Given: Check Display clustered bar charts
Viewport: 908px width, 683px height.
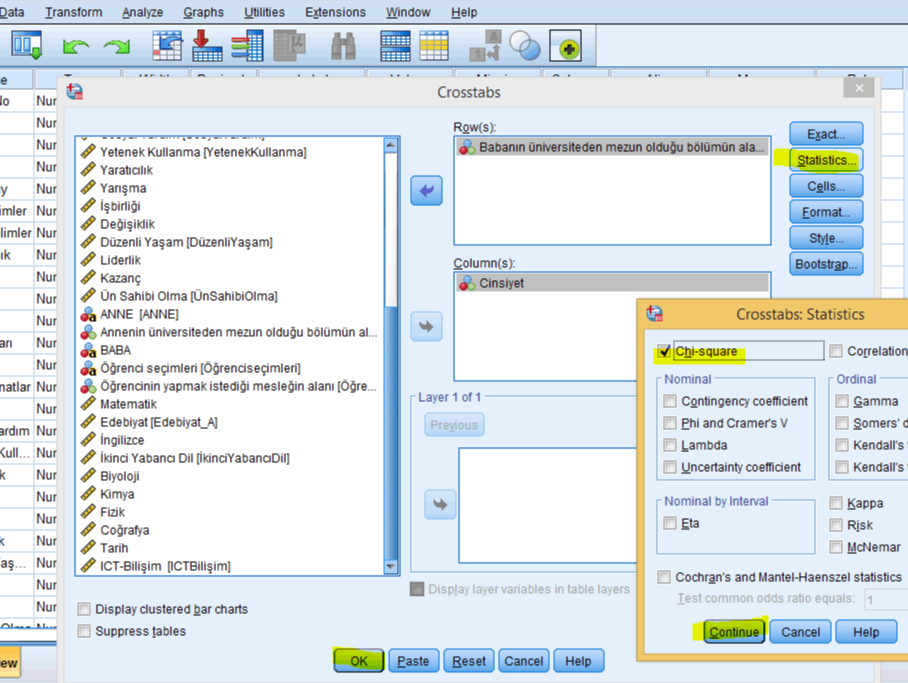Looking at the screenshot, I should pos(85,609).
